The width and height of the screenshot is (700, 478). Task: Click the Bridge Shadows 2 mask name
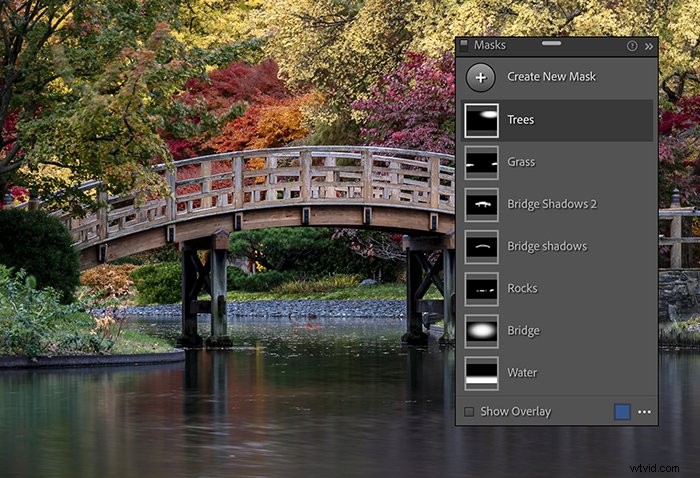552,204
